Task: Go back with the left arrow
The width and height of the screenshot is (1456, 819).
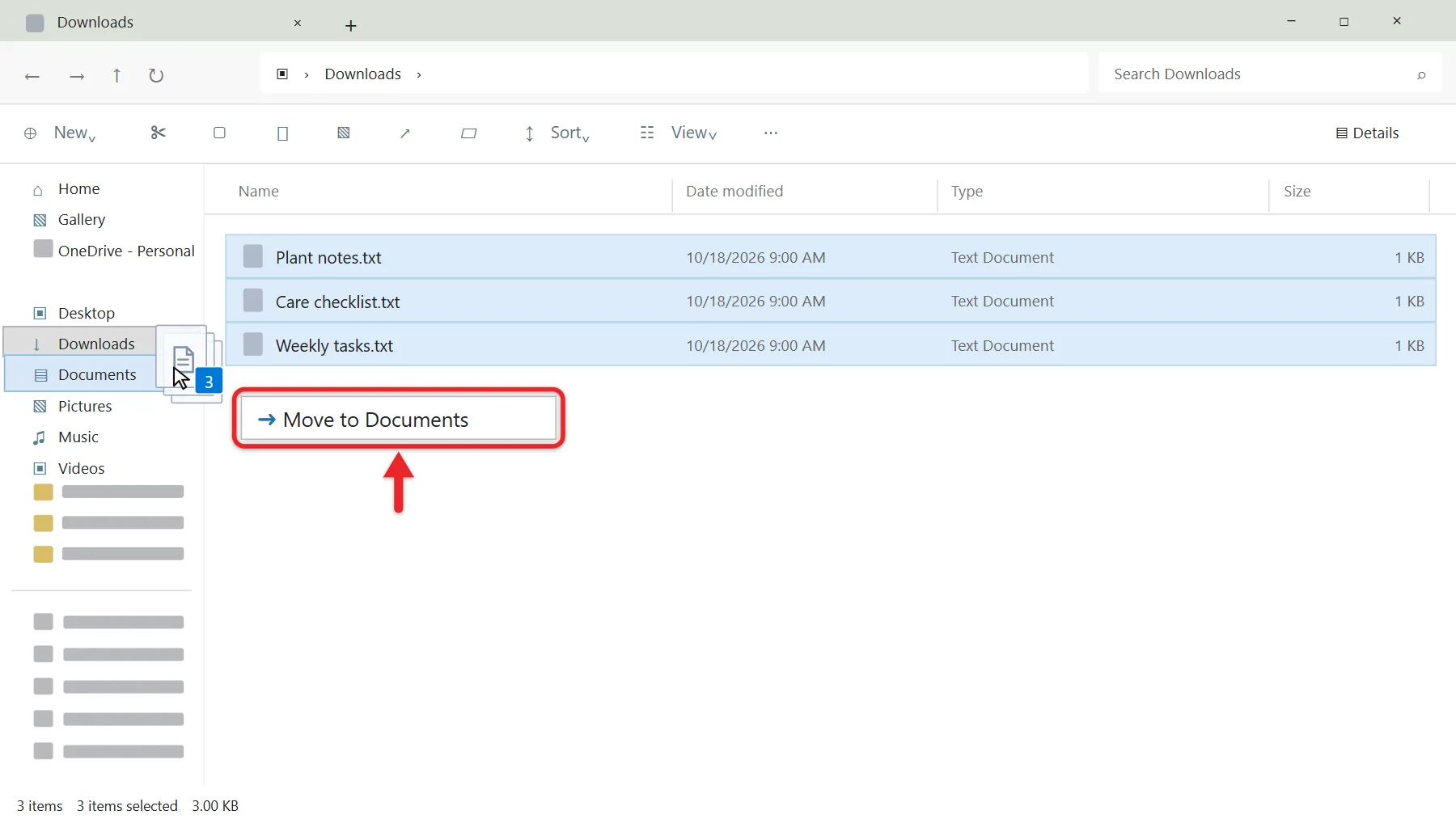Action: pos(32,76)
